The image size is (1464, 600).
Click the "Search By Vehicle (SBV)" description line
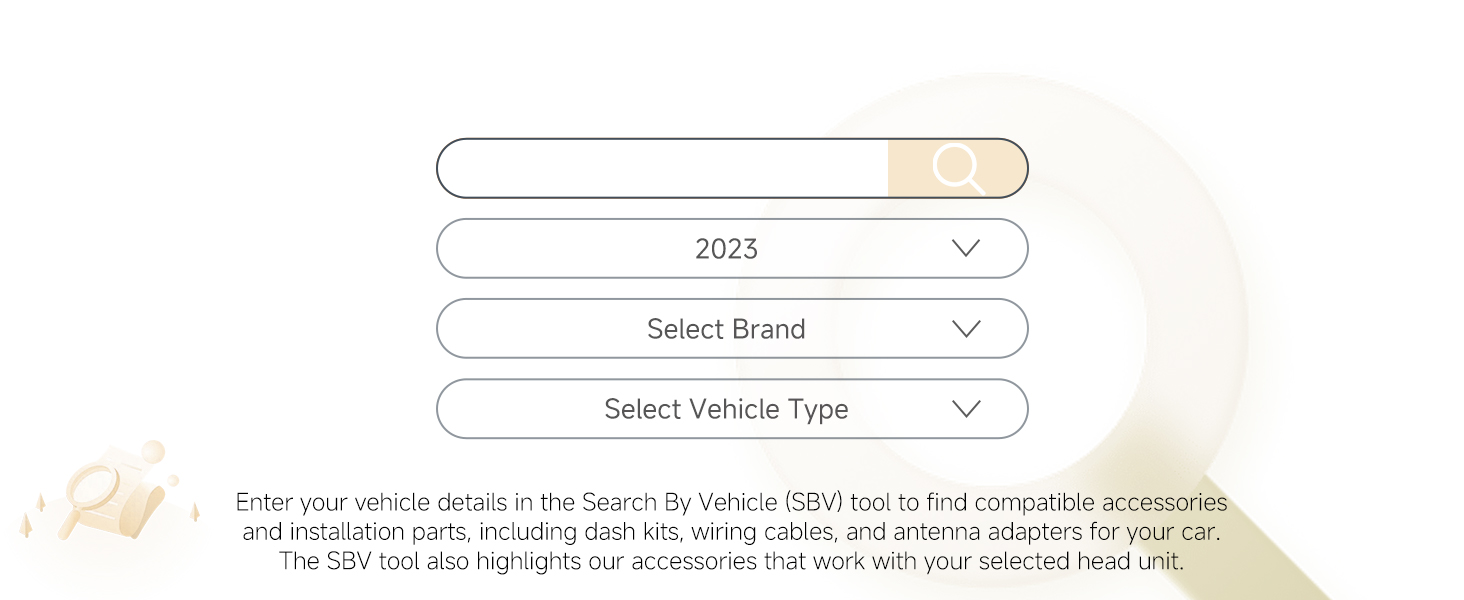732,502
